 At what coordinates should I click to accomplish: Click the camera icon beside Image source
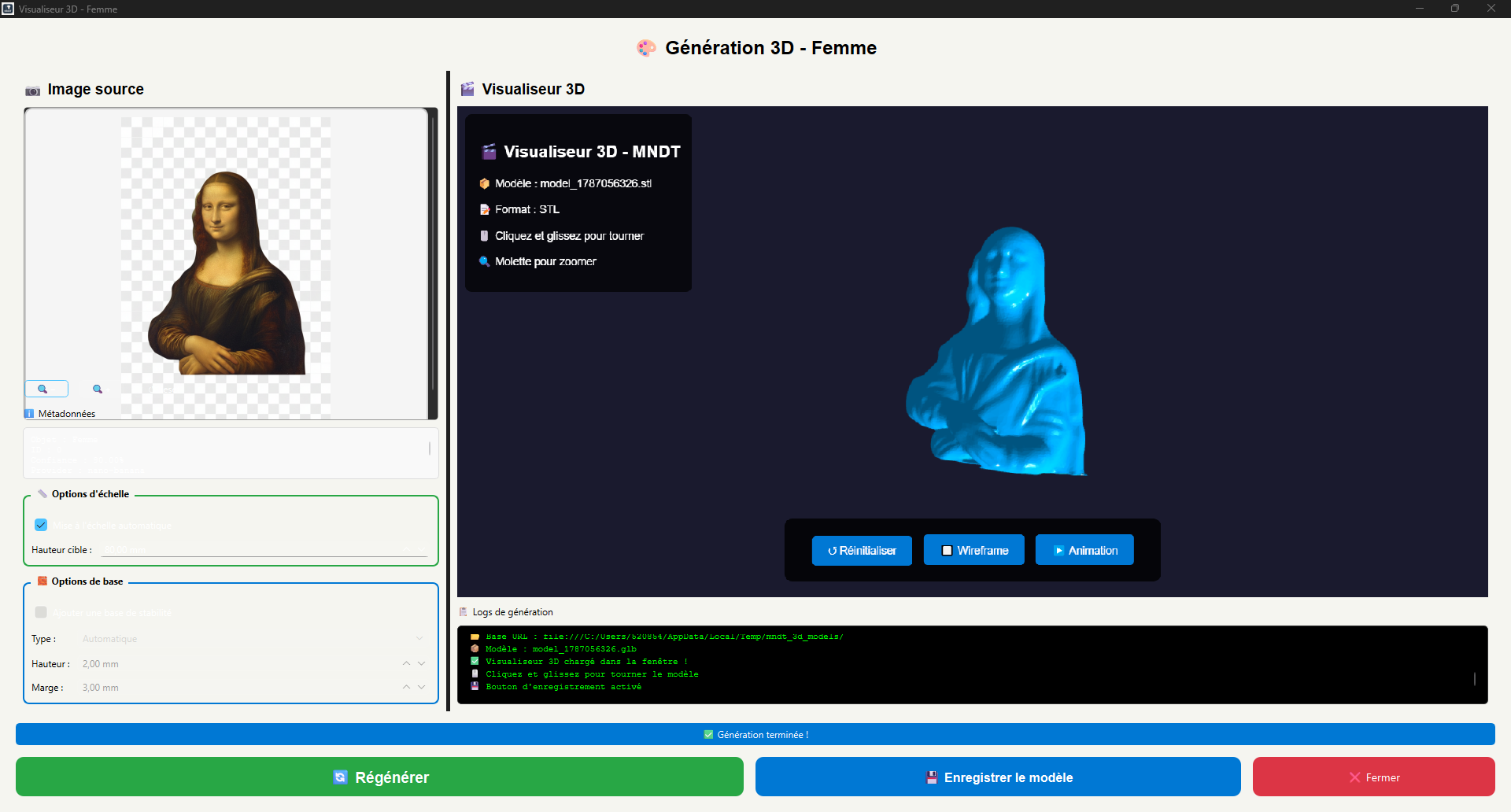coord(32,90)
